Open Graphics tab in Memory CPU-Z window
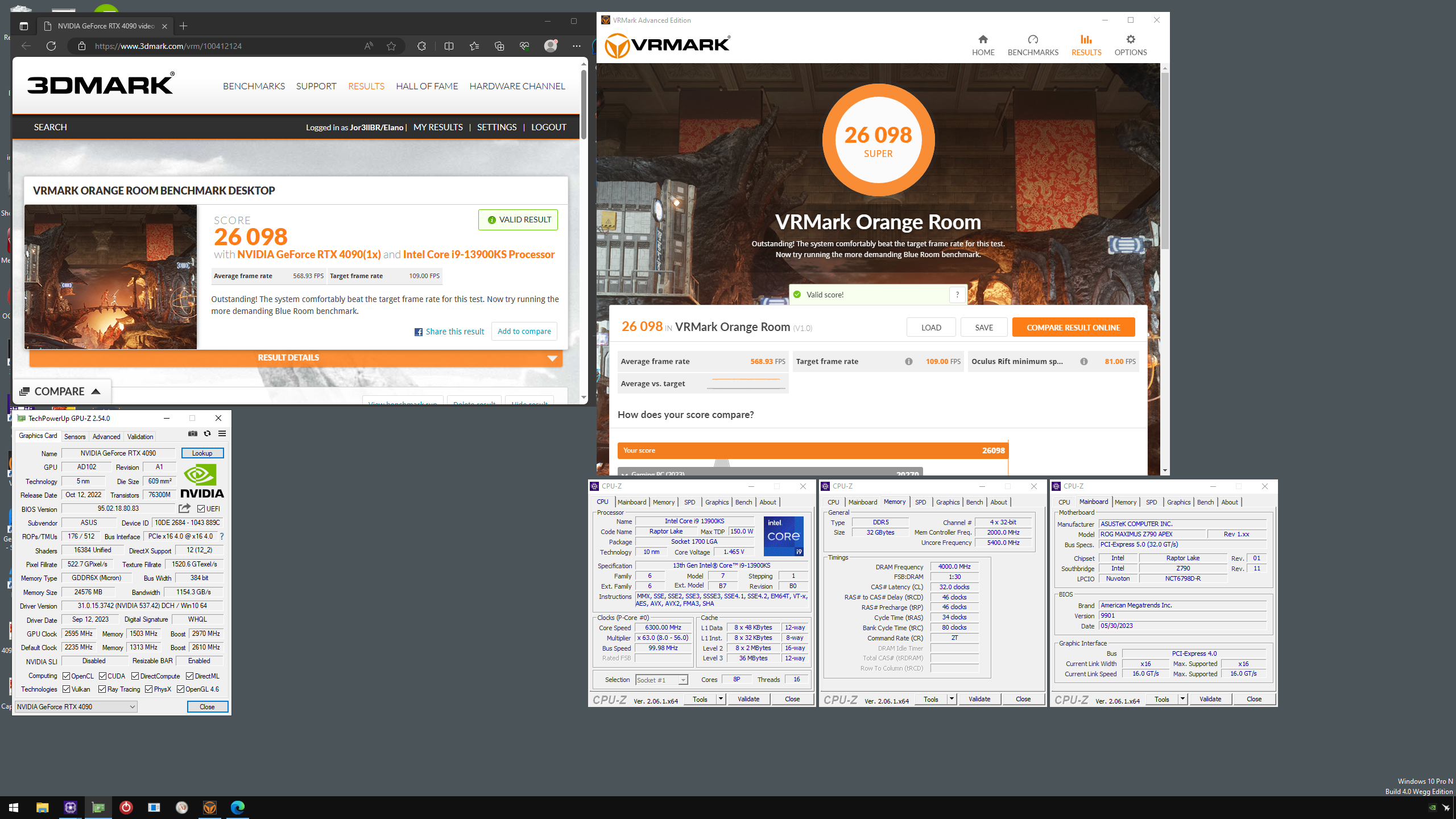Image resolution: width=1456 pixels, height=819 pixels. click(948, 502)
